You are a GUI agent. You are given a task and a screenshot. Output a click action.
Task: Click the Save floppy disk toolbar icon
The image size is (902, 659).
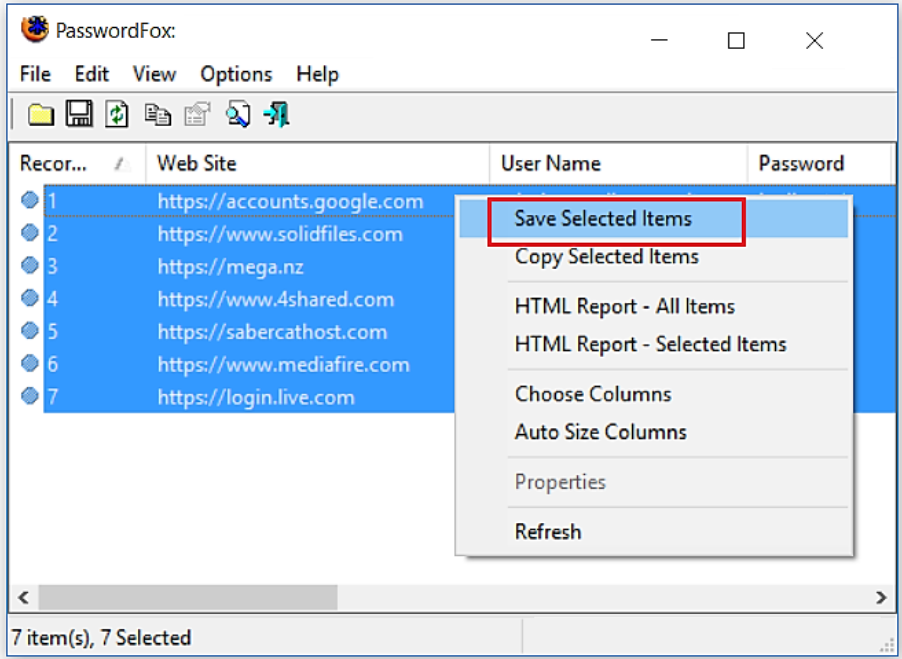(x=79, y=113)
